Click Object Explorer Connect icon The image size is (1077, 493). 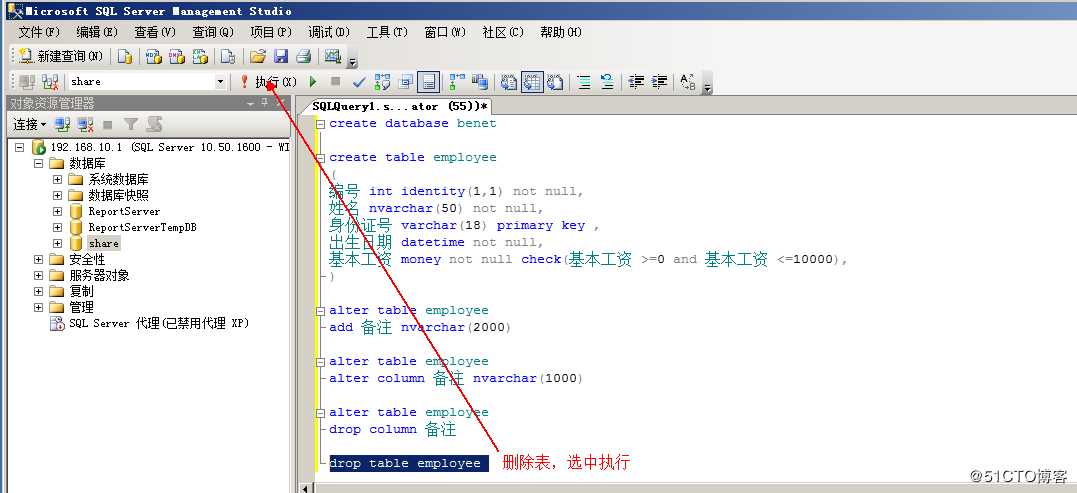[x=63, y=124]
